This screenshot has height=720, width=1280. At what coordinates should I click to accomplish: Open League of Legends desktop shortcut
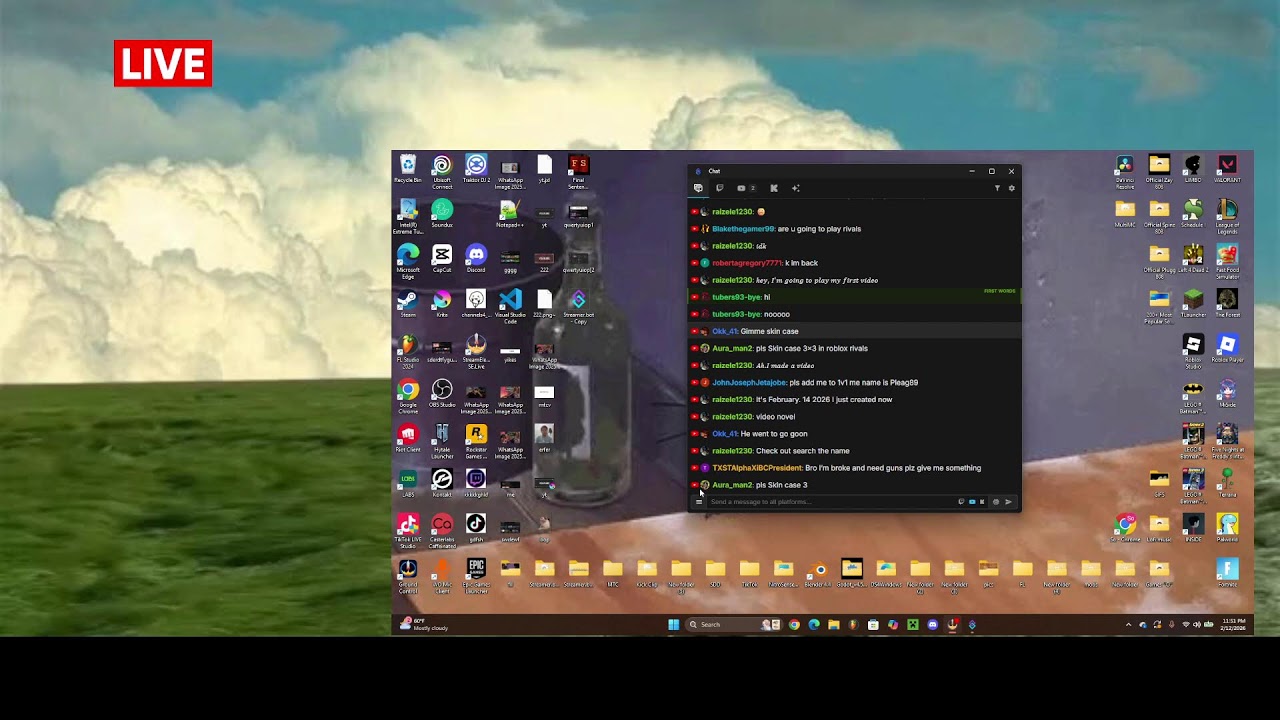[x=1227, y=215]
